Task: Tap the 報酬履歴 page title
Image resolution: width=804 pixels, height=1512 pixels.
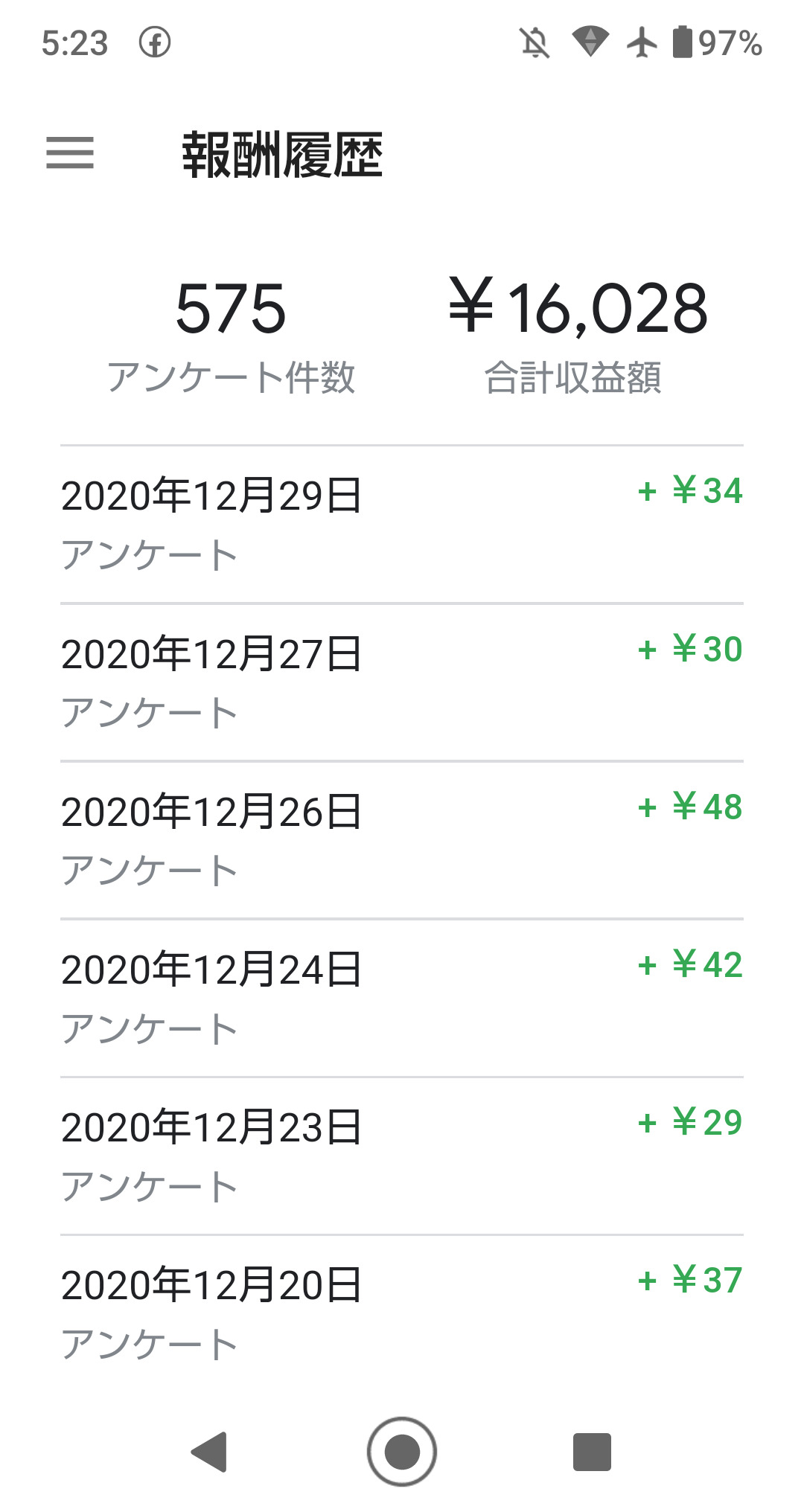Action: click(283, 155)
